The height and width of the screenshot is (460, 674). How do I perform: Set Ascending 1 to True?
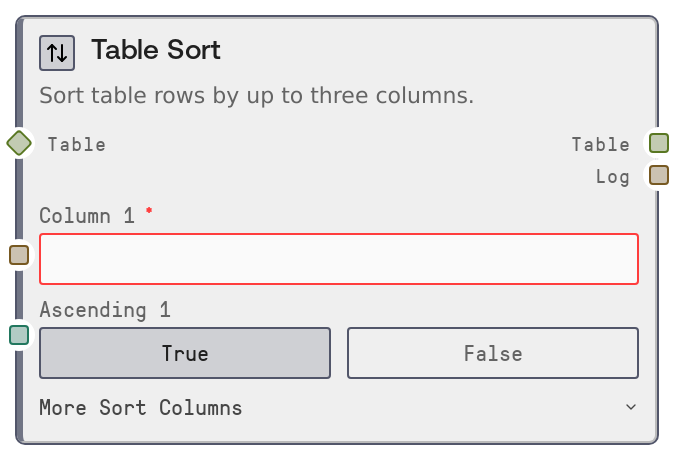click(x=185, y=353)
